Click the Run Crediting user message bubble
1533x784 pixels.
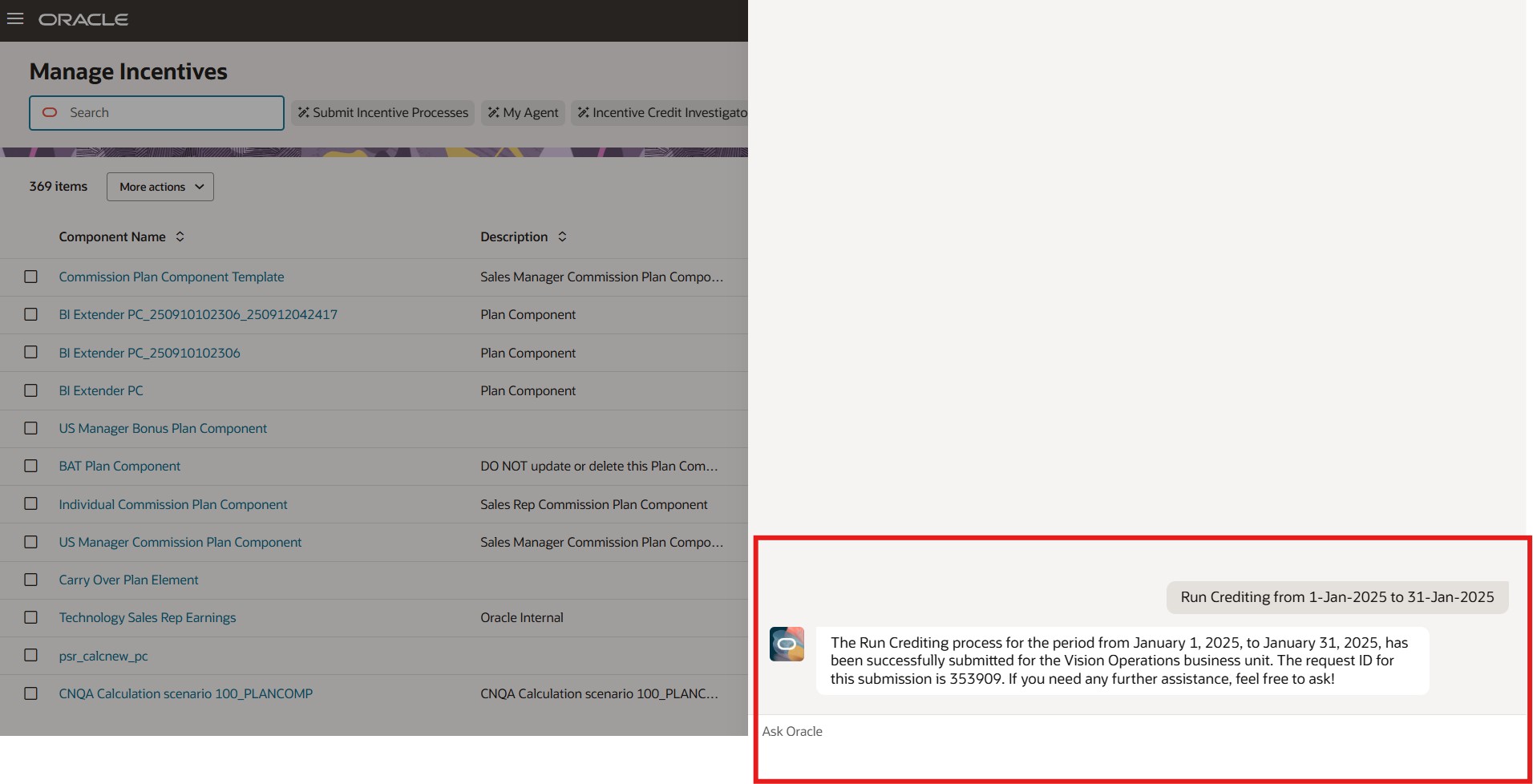1337,597
